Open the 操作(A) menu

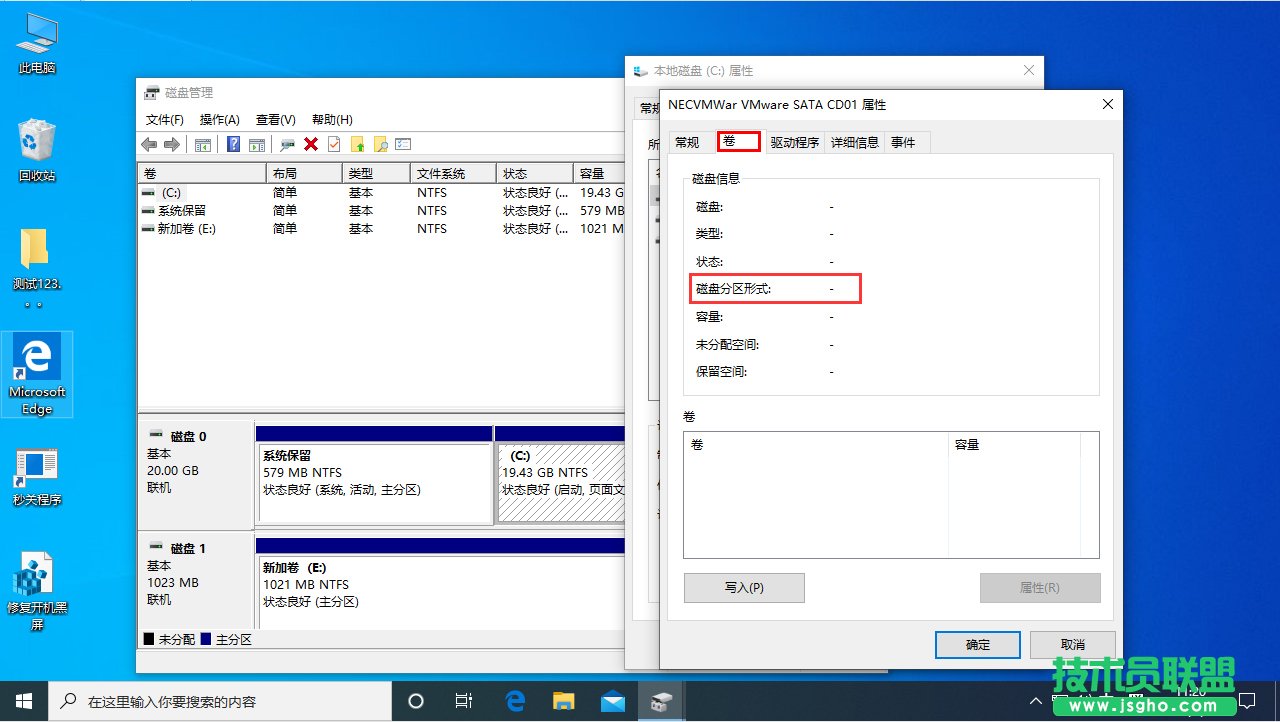[x=222, y=119]
